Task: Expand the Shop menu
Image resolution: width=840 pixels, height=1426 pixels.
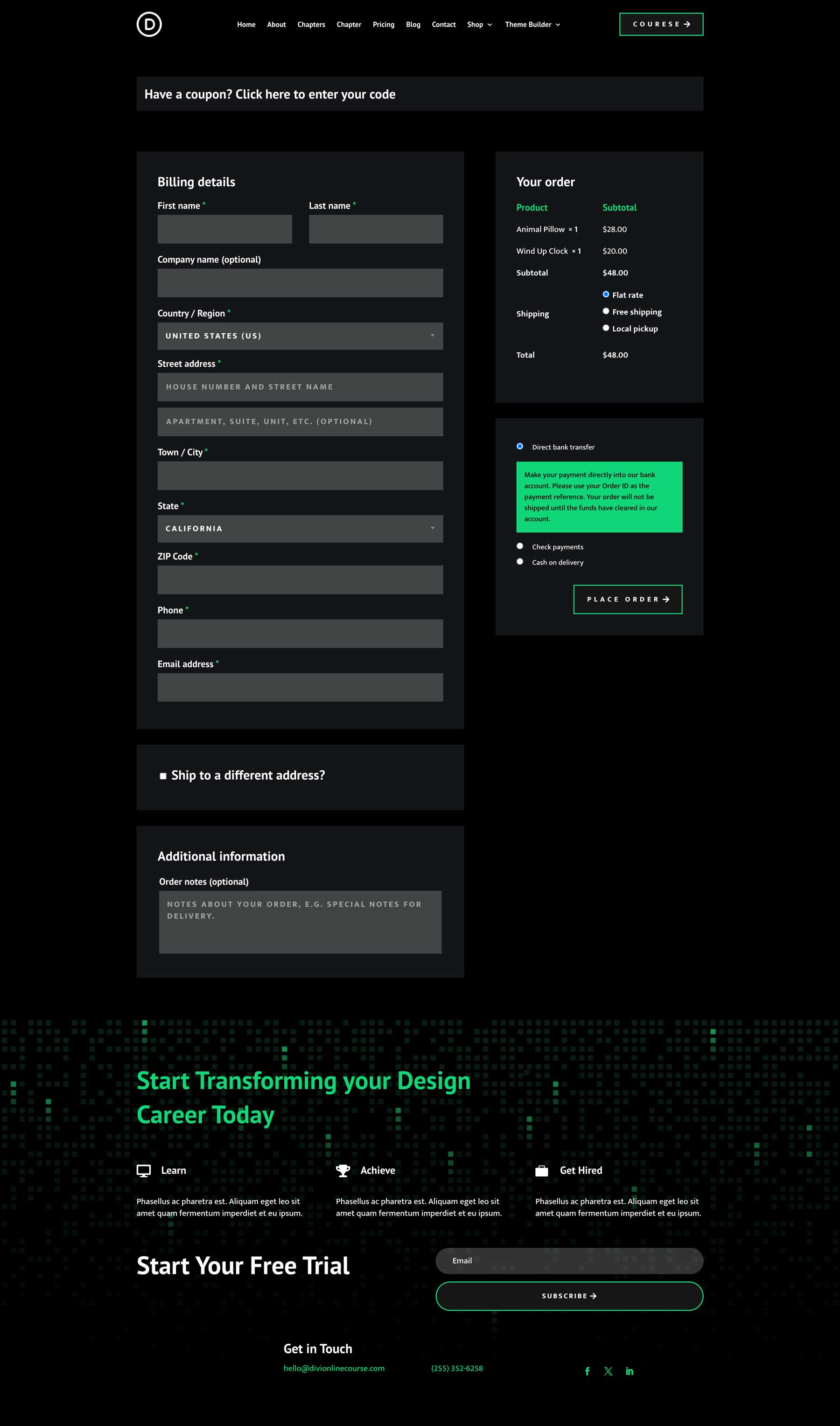Action: [479, 24]
